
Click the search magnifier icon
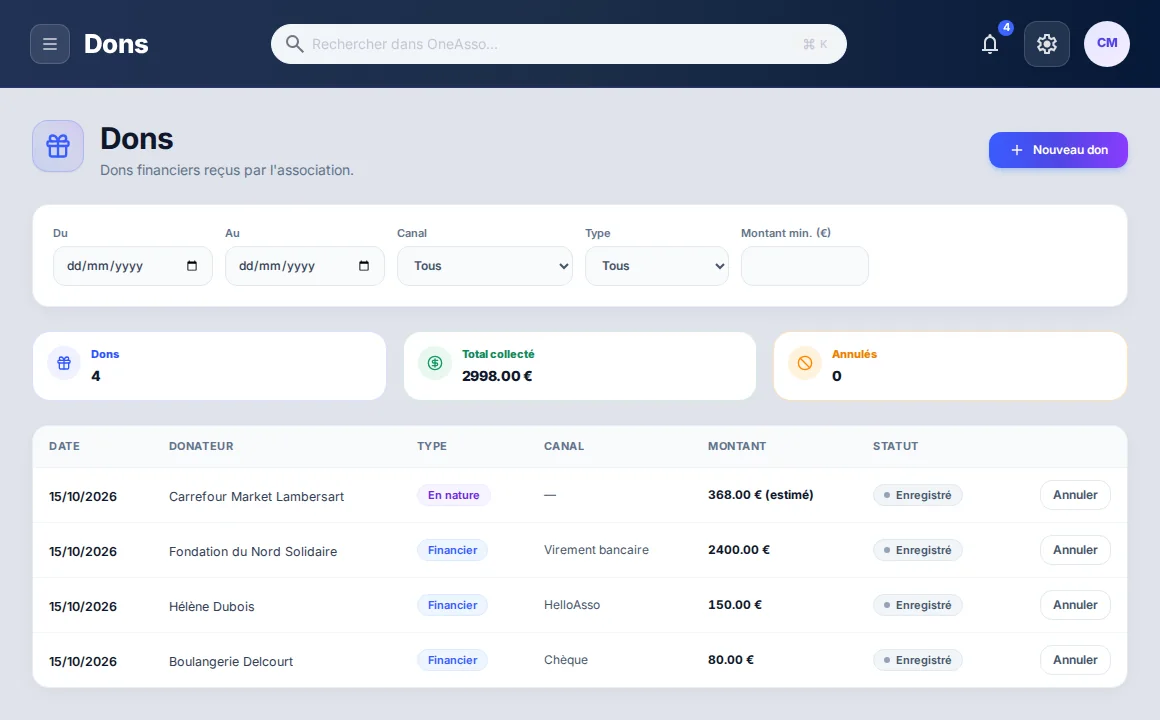point(294,44)
